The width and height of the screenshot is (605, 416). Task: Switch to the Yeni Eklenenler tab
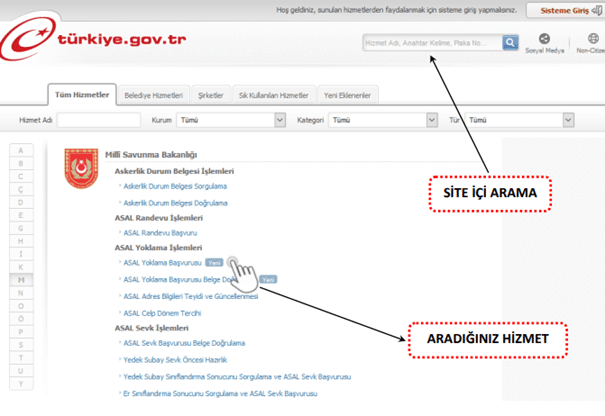[347, 95]
